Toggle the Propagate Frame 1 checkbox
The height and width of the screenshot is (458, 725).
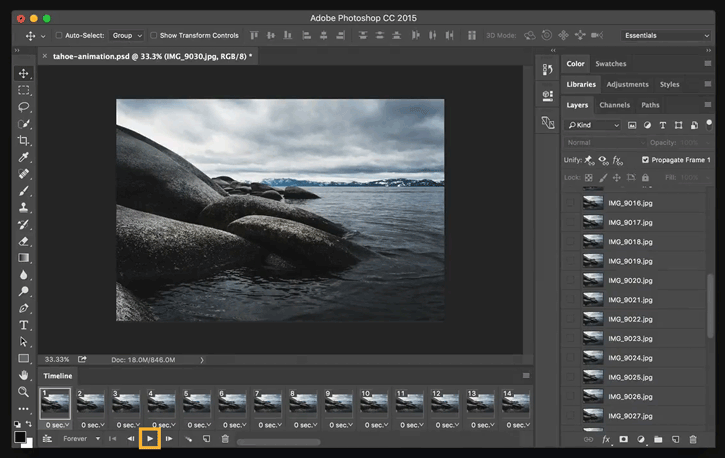645,160
